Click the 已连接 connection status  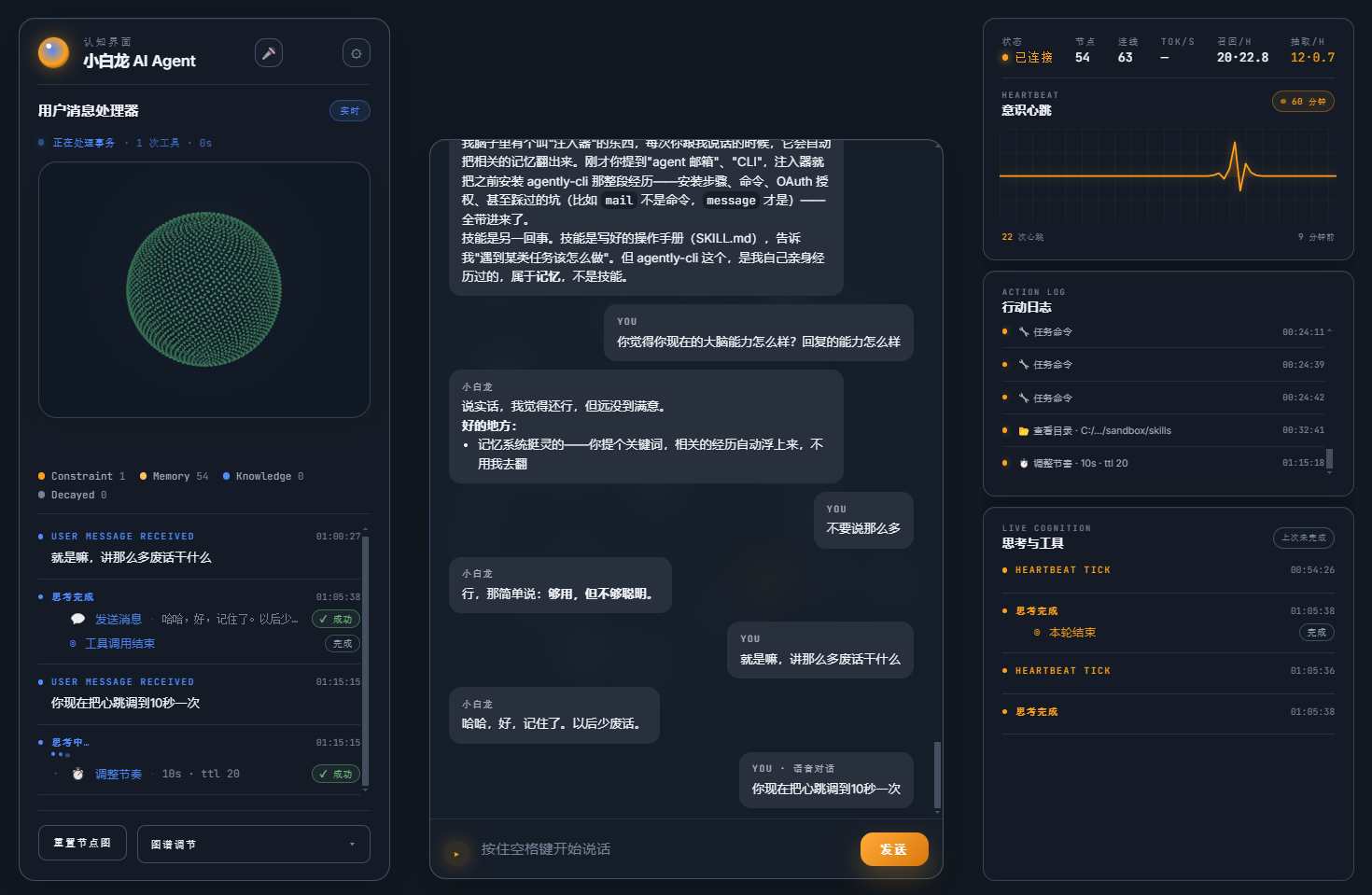1028,57
